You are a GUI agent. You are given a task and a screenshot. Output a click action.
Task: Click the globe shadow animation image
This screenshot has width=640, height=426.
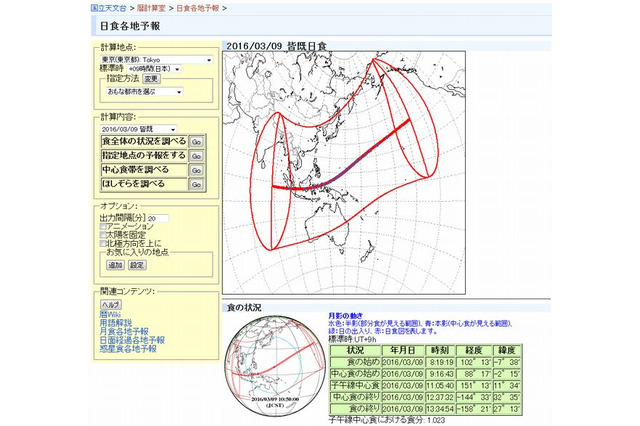pyautogui.click(x=276, y=366)
